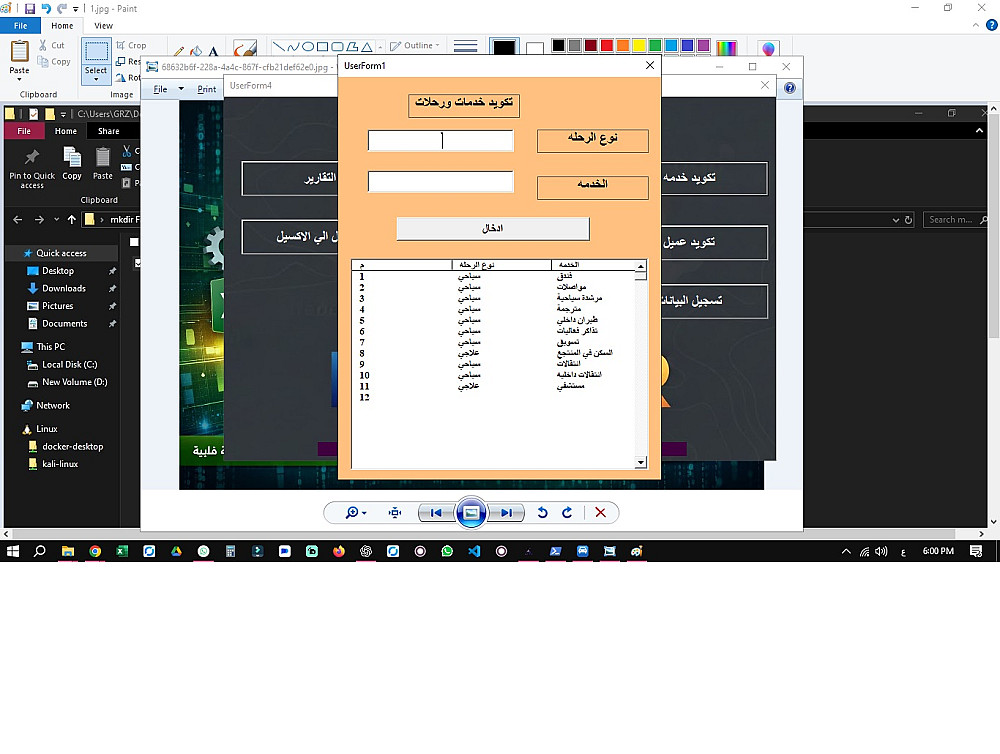Open the line Size picker in Paint
The width and height of the screenshot is (1000, 754).
pyautogui.click(x=466, y=47)
